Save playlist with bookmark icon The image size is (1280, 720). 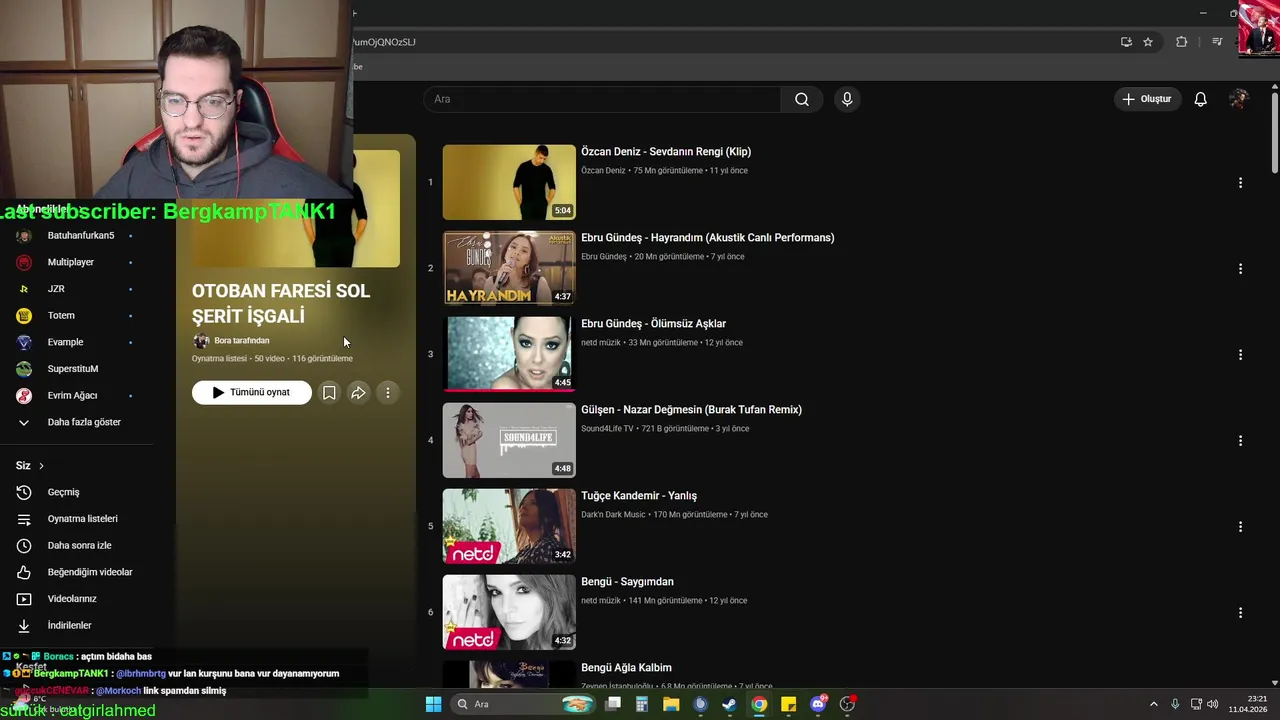point(329,393)
